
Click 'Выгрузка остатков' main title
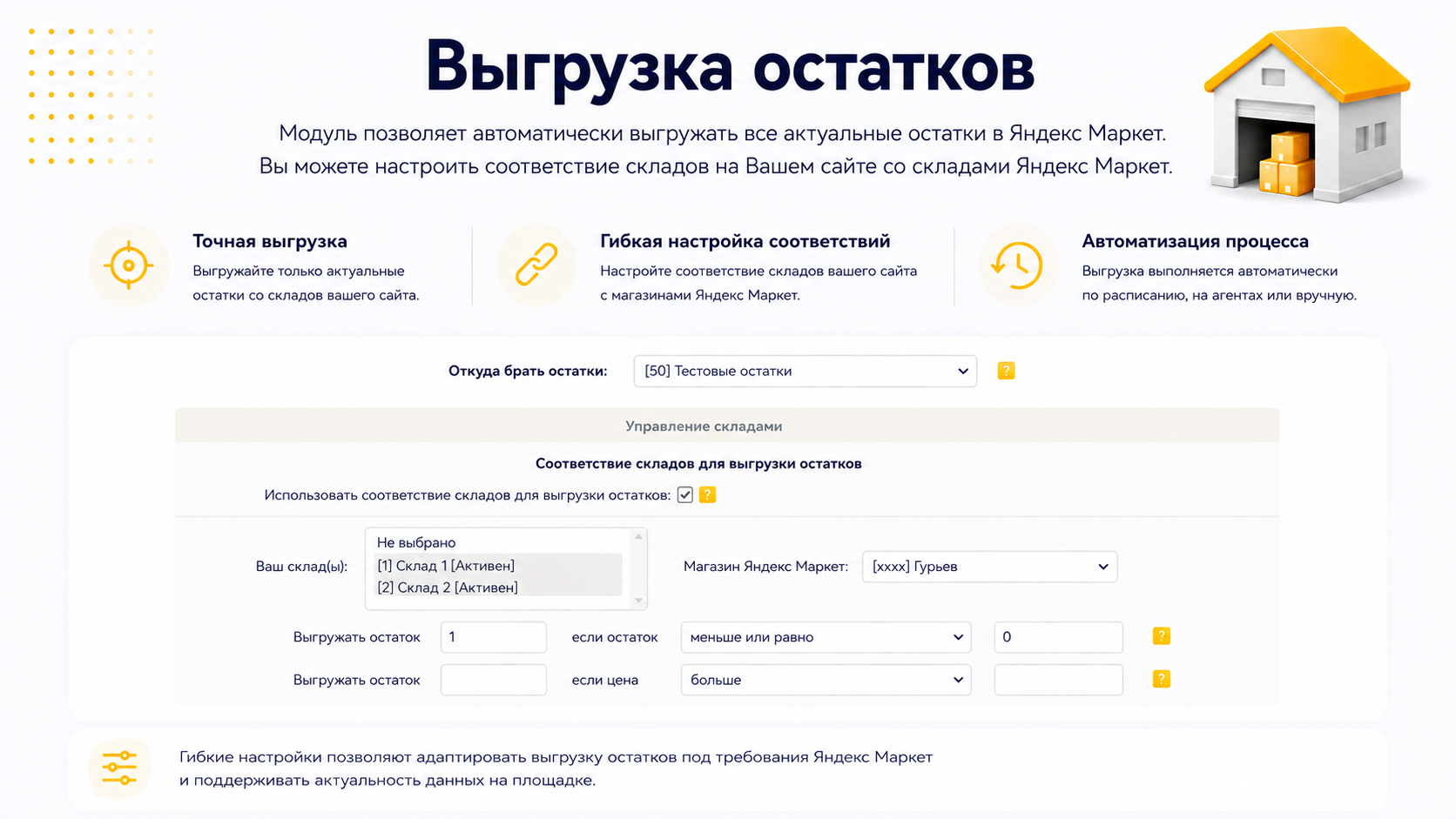click(730, 66)
